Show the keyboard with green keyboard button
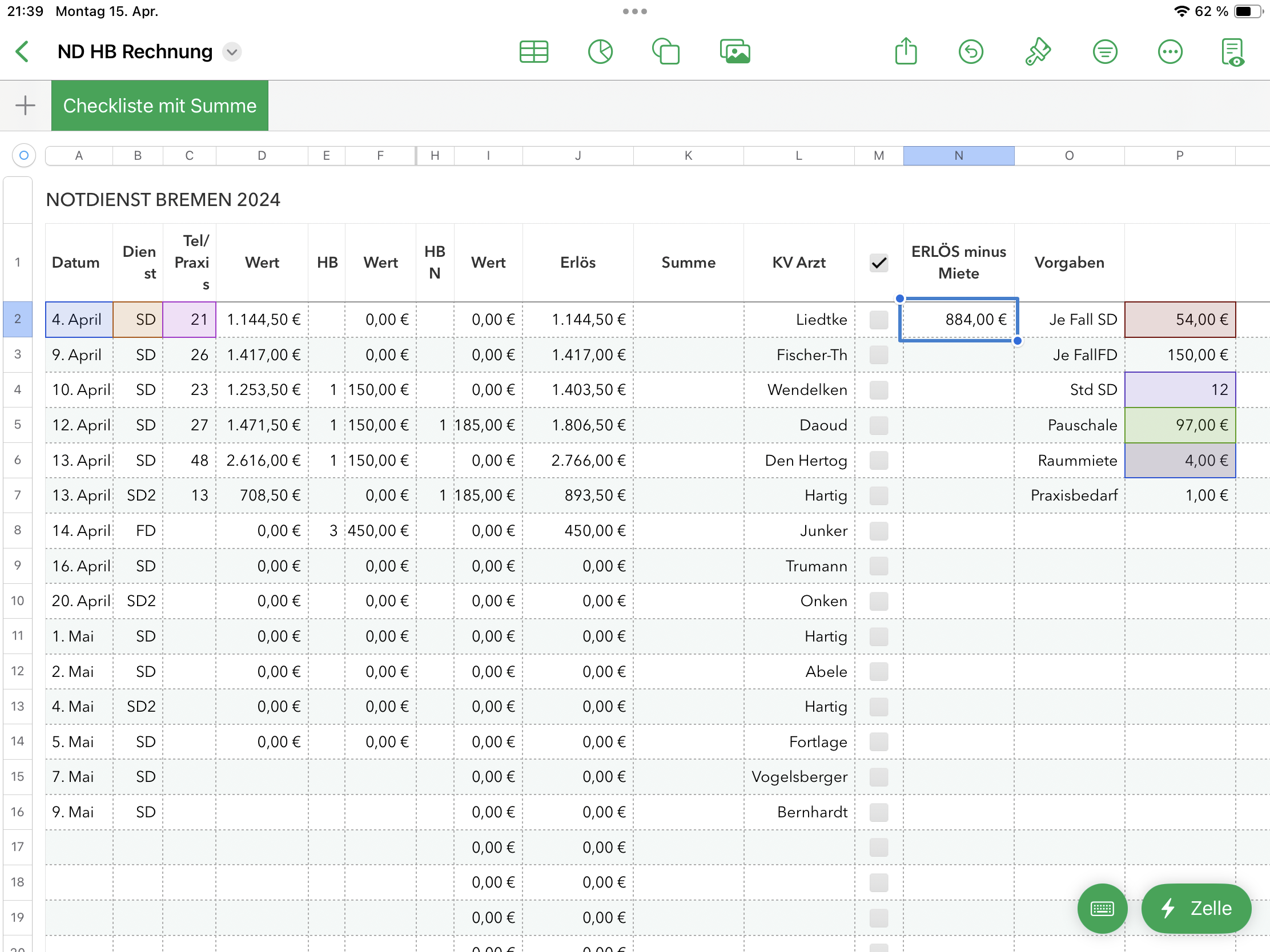 pos(1102,908)
